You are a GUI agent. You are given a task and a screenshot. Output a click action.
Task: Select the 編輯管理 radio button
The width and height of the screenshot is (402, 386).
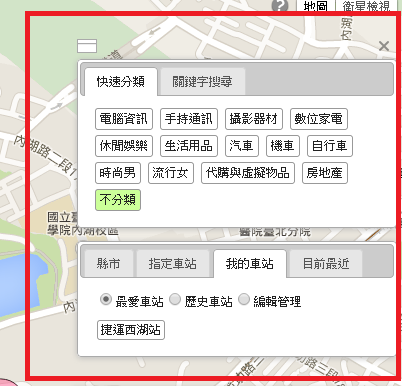tap(244, 299)
